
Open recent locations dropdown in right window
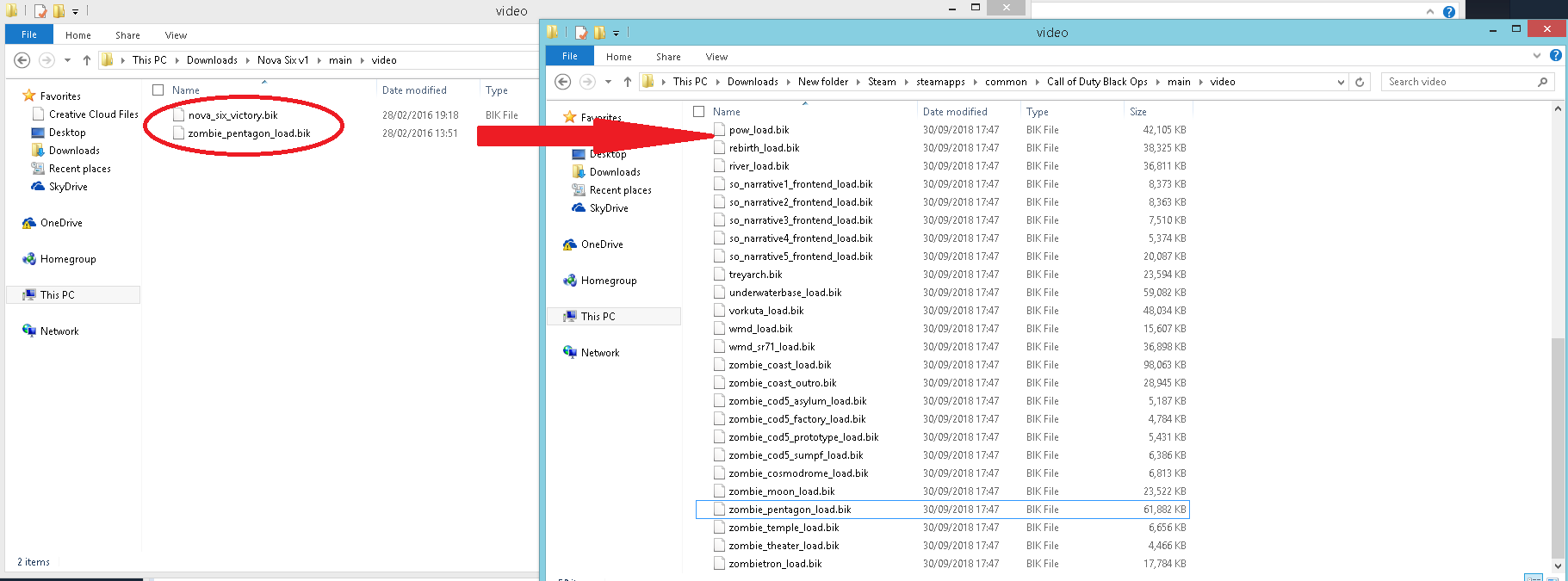click(x=608, y=82)
